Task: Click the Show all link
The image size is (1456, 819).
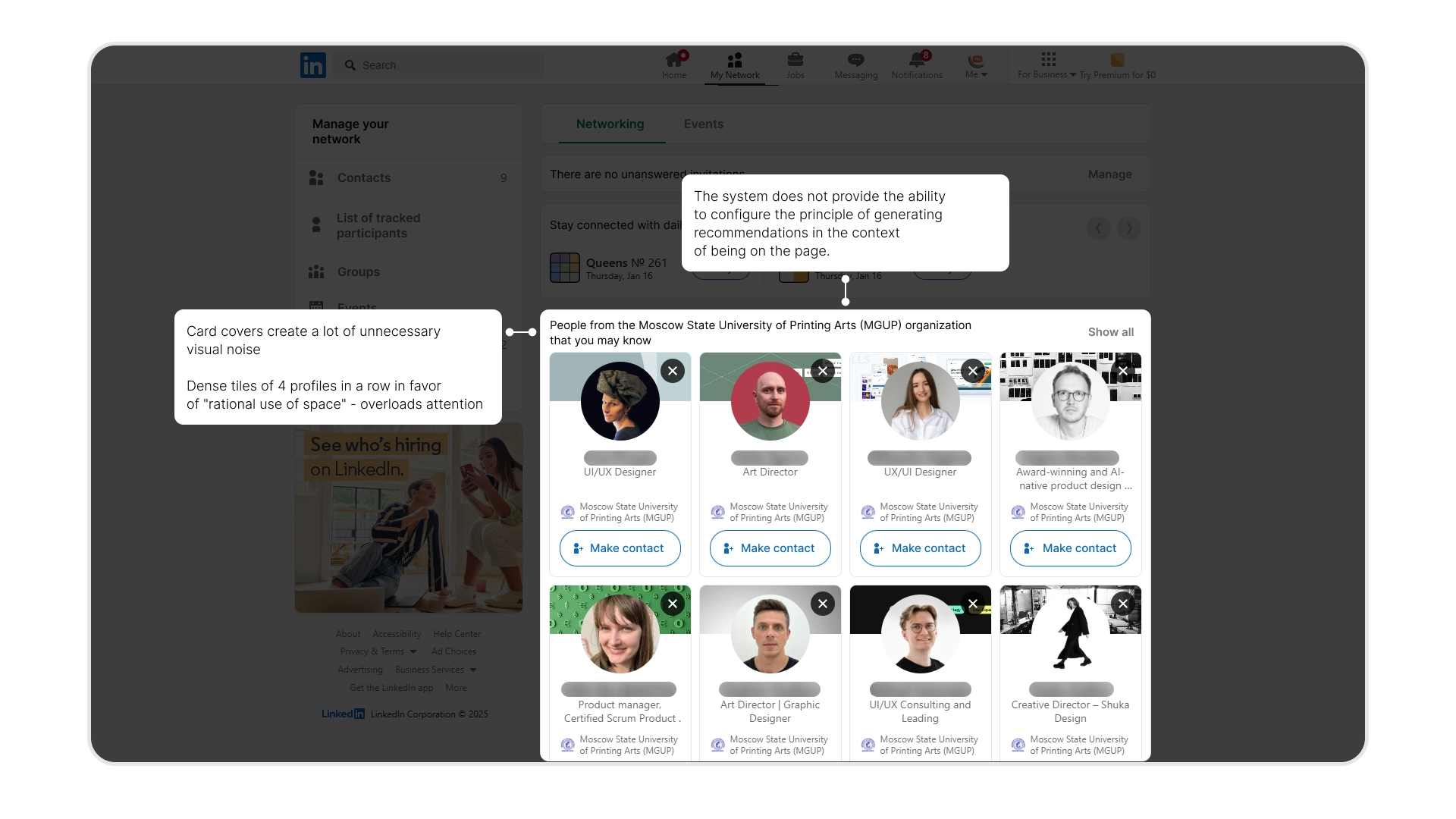Action: click(1110, 332)
